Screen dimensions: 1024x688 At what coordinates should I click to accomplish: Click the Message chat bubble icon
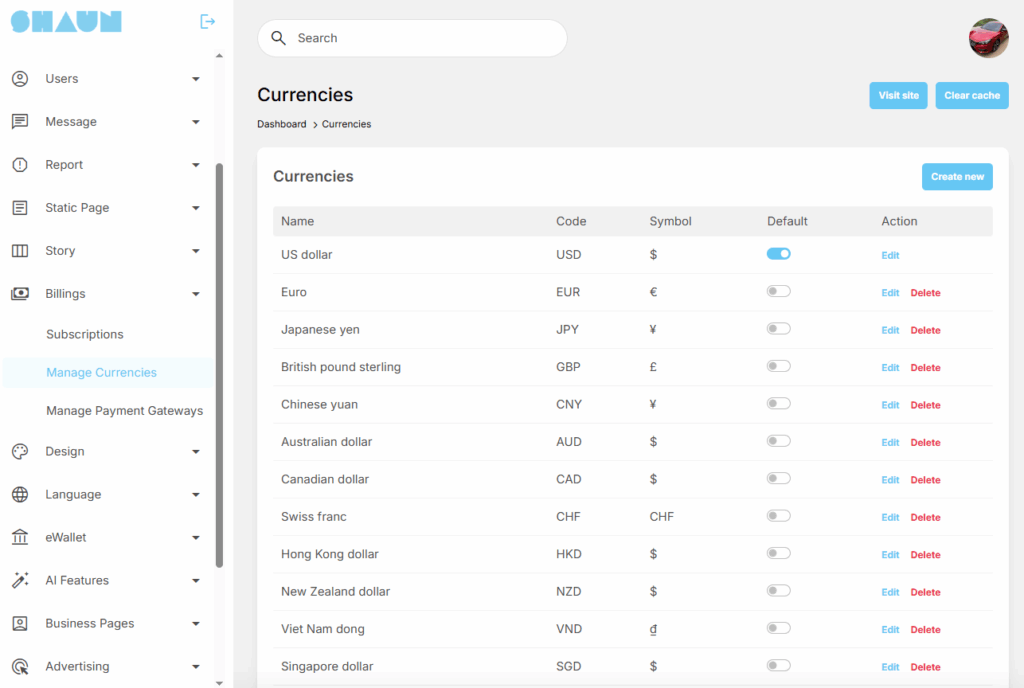coord(20,122)
